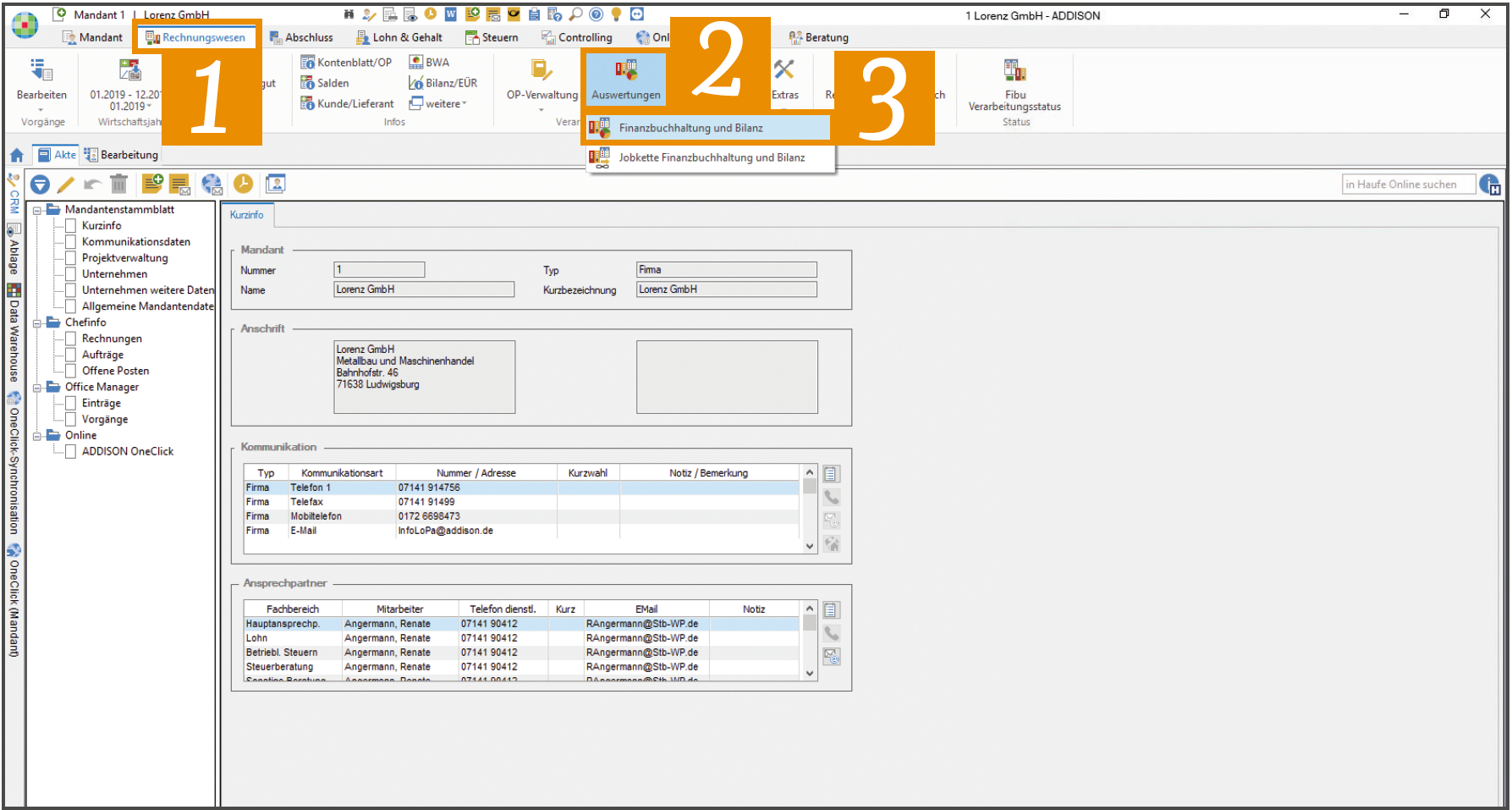Click the pencil edit icon in the toolbar

point(66,184)
